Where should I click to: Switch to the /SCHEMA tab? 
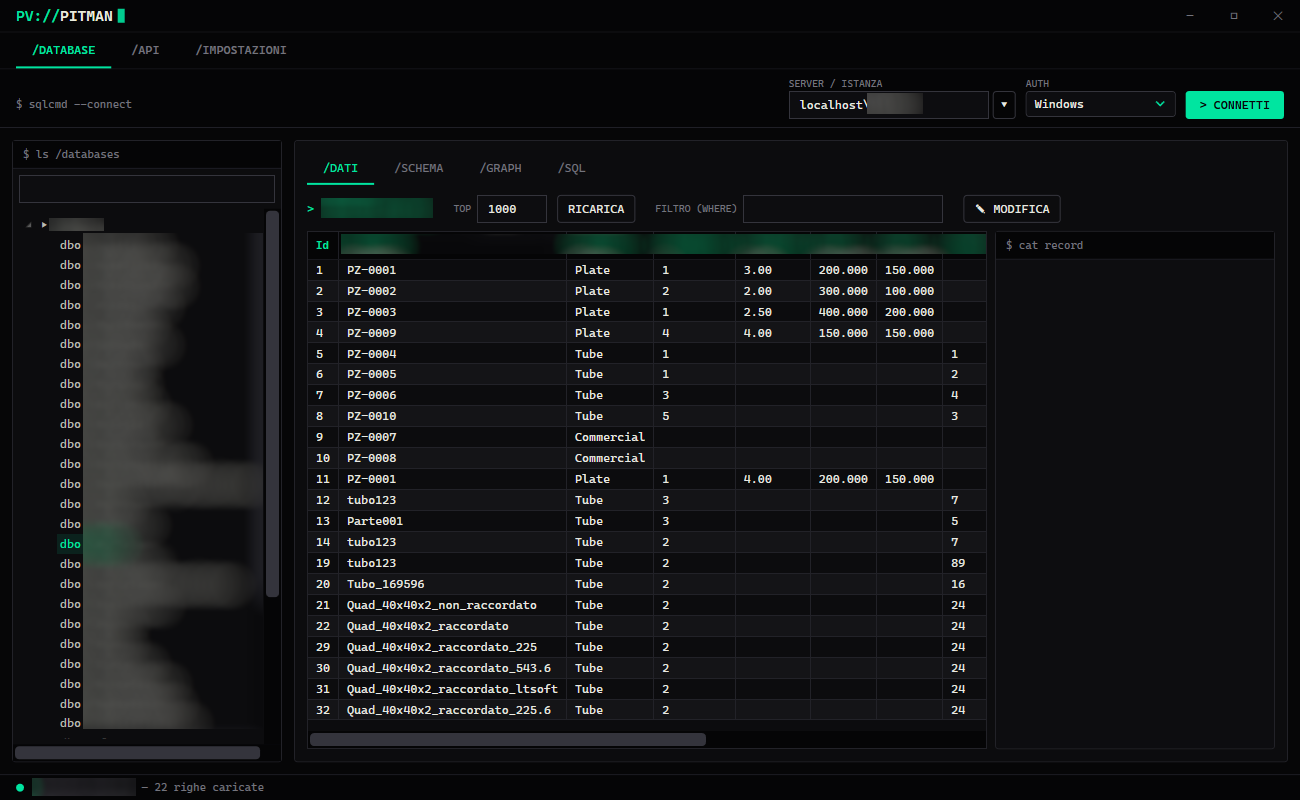(419, 168)
